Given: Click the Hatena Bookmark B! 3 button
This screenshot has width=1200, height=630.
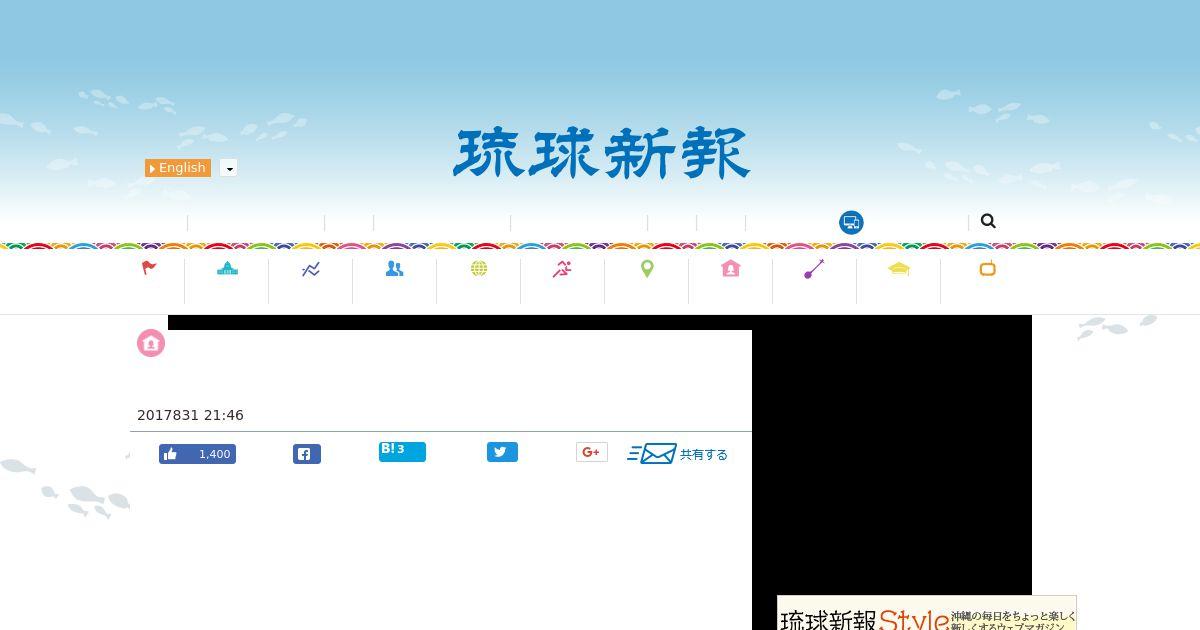Looking at the screenshot, I should [x=402, y=452].
